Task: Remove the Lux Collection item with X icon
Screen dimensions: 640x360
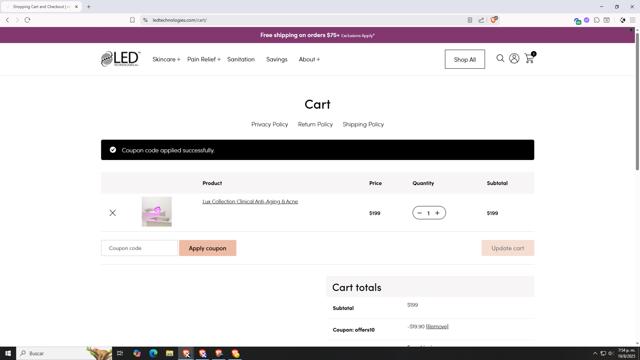Action: pos(113,213)
